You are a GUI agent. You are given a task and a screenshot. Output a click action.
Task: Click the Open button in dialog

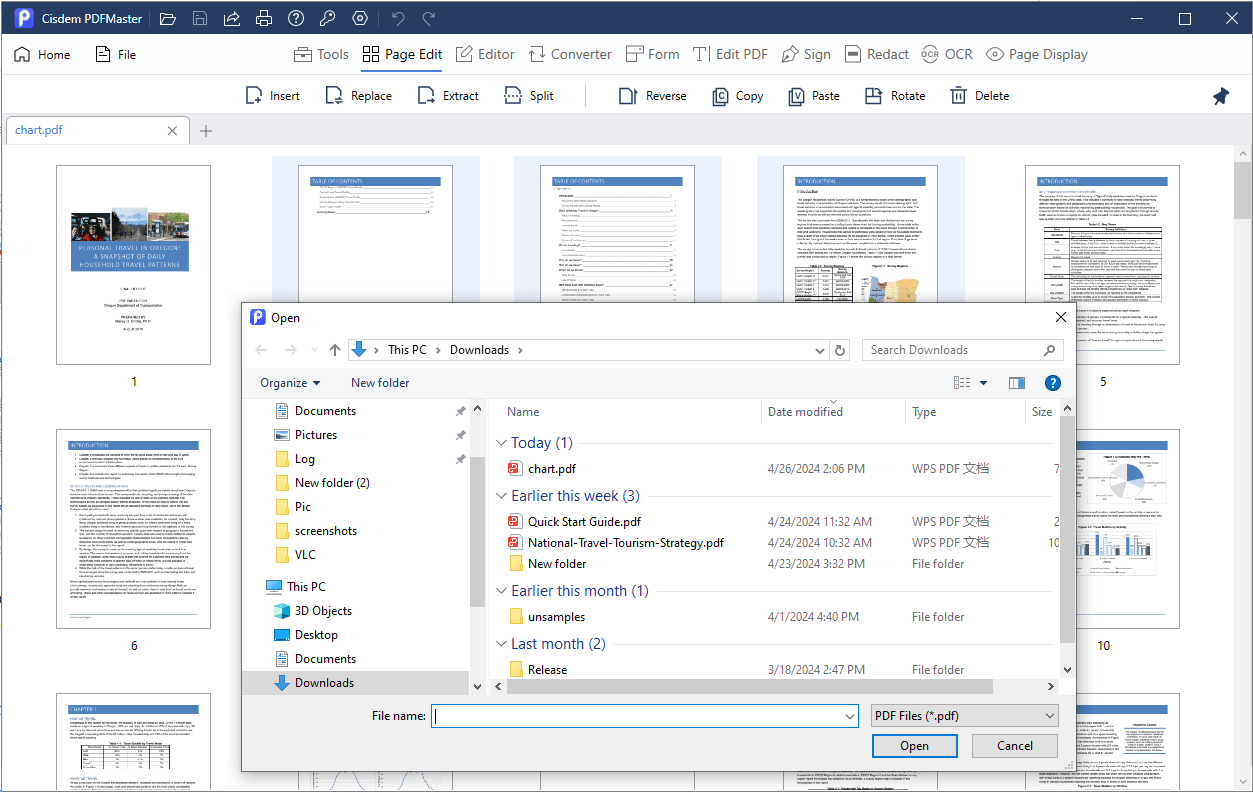(914, 746)
